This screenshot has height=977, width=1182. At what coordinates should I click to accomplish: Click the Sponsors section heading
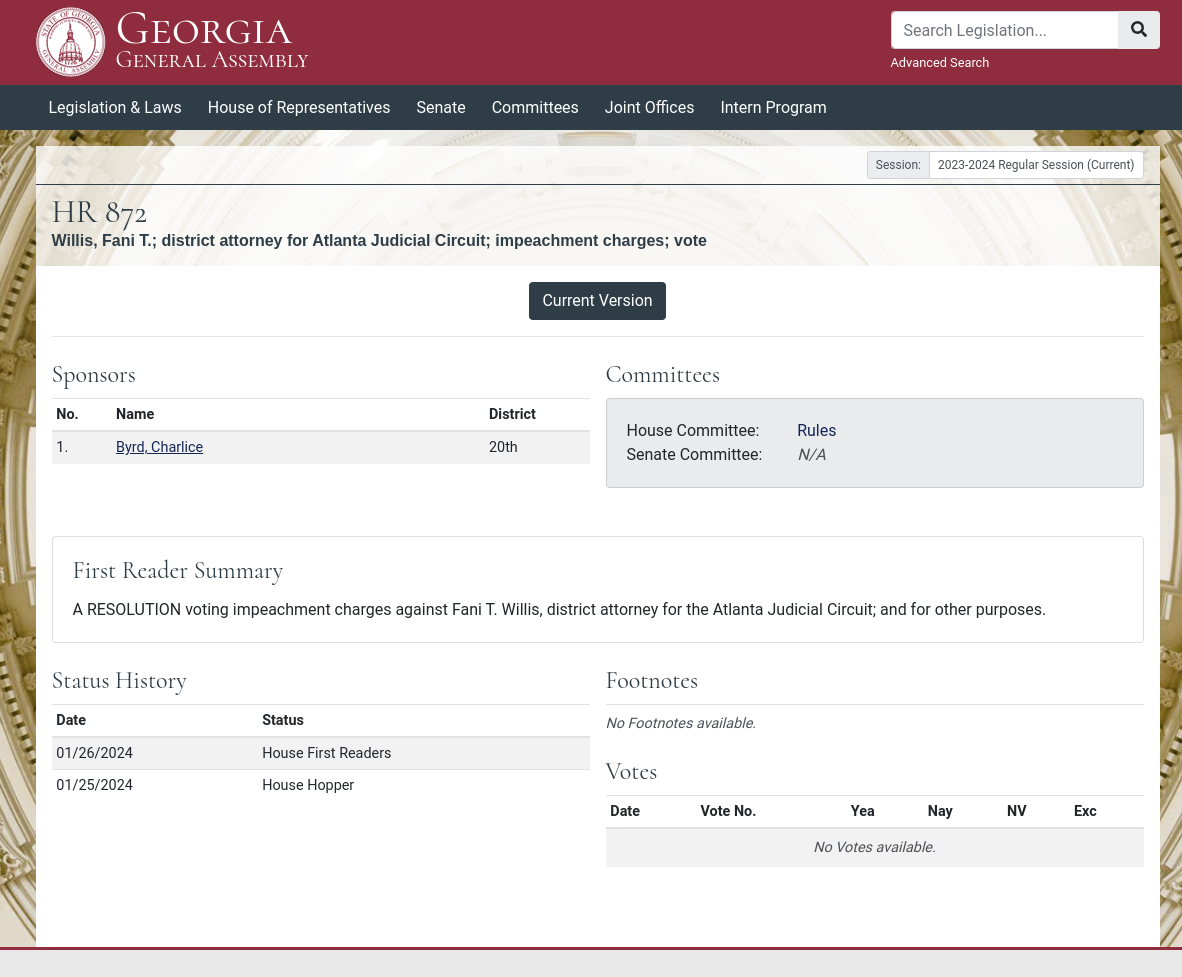point(93,375)
